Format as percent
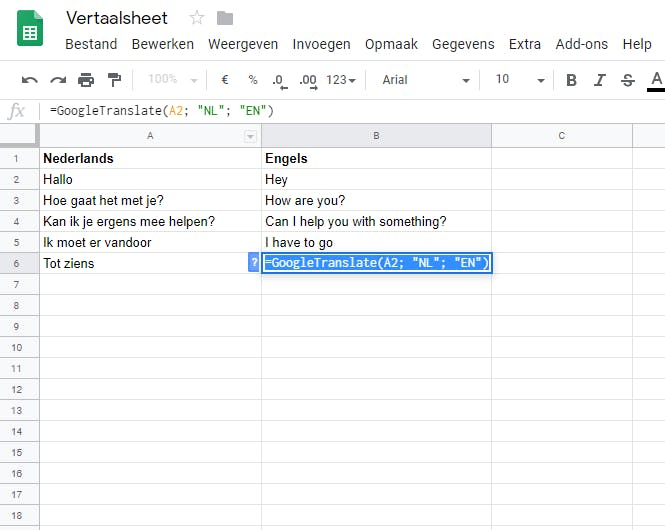 point(252,80)
